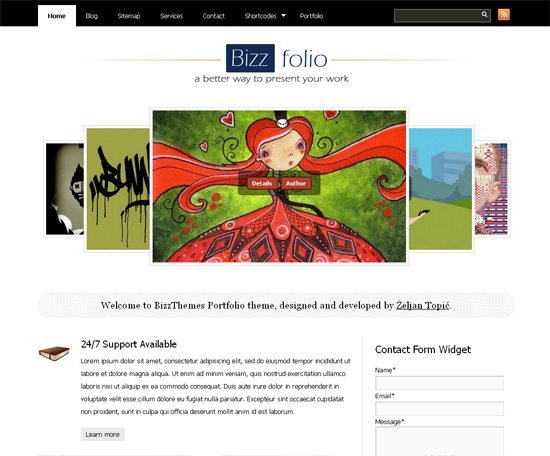Image resolution: width=550 pixels, height=456 pixels.
Task: Select the city park illustration thumbnail
Action: point(441,189)
